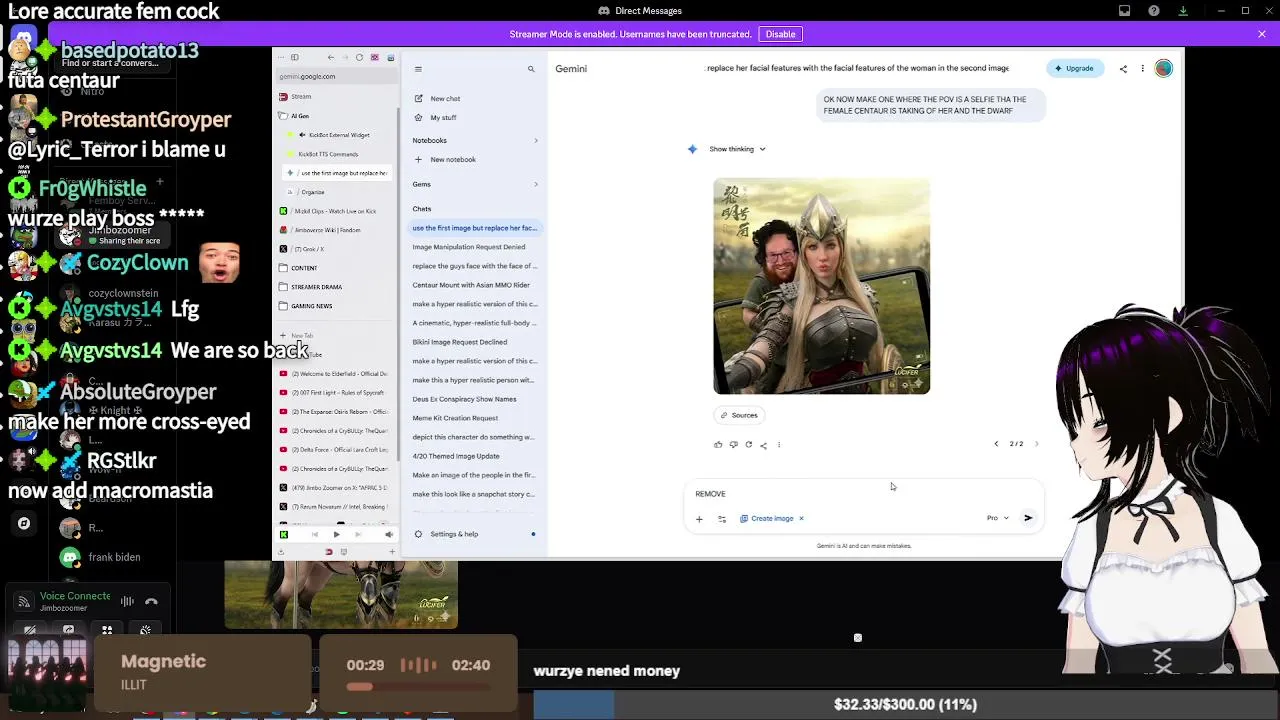This screenshot has height=720, width=1280.
Task: Open the Pro model selector dropdown
Action: (x=998, y=518)
